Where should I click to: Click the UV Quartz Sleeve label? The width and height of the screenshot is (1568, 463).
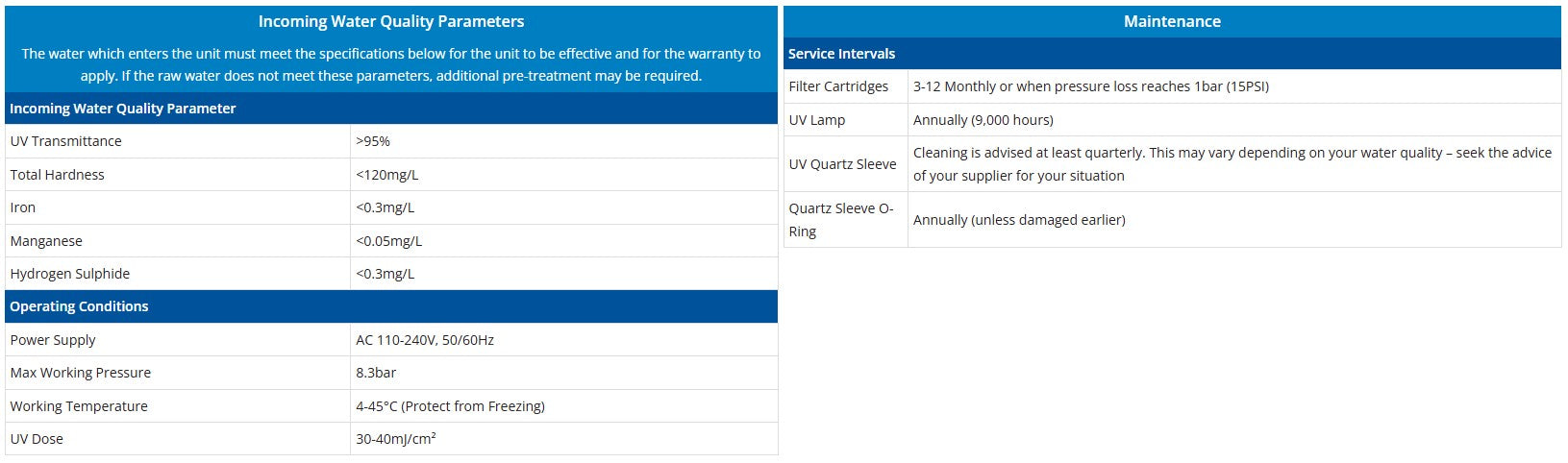pyautogui.click(x=842, y=164)
